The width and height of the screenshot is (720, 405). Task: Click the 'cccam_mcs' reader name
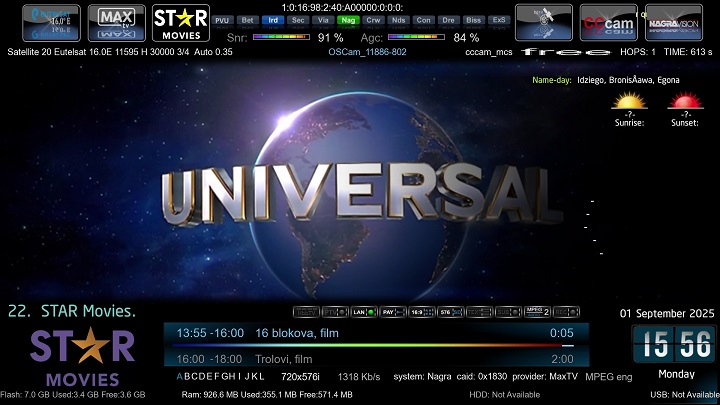[489, 52]
